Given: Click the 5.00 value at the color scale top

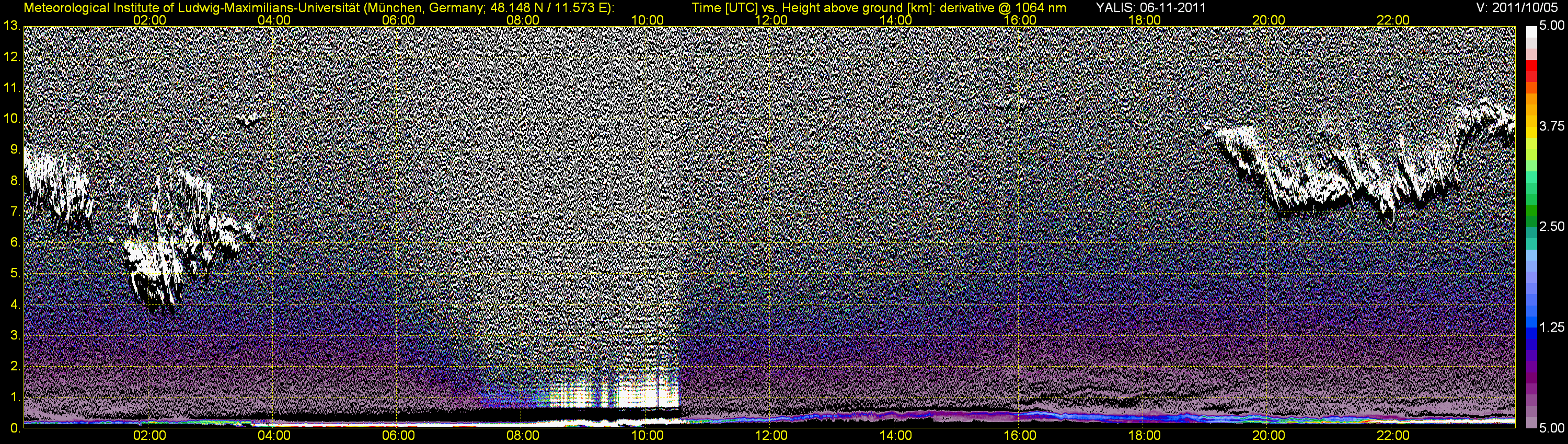Looking at the screenshot, I should 1552,26.
